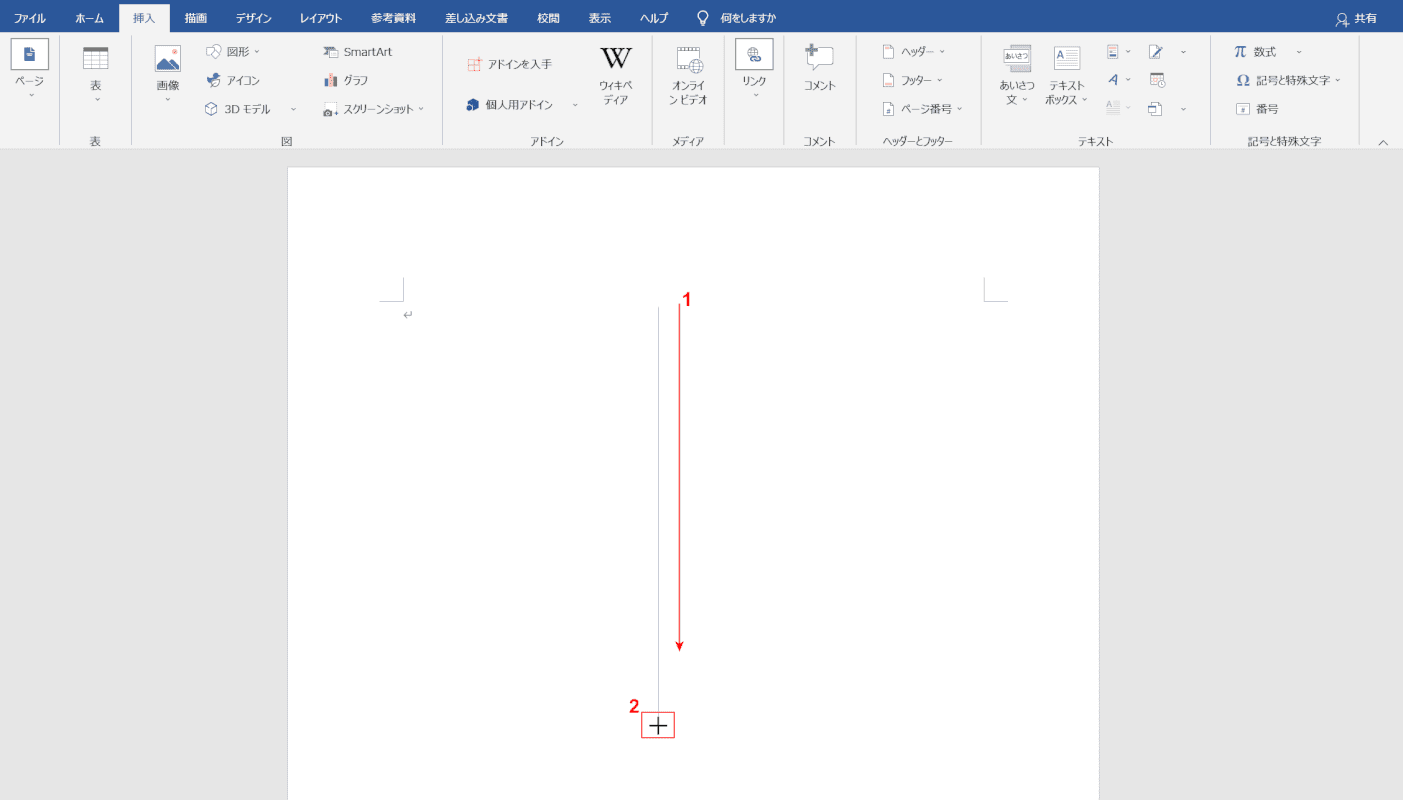Expand the Quick Parts dropdown arrow
Screen dimensions: 1403x800
pyautogui.click(x=1128, y=51)
